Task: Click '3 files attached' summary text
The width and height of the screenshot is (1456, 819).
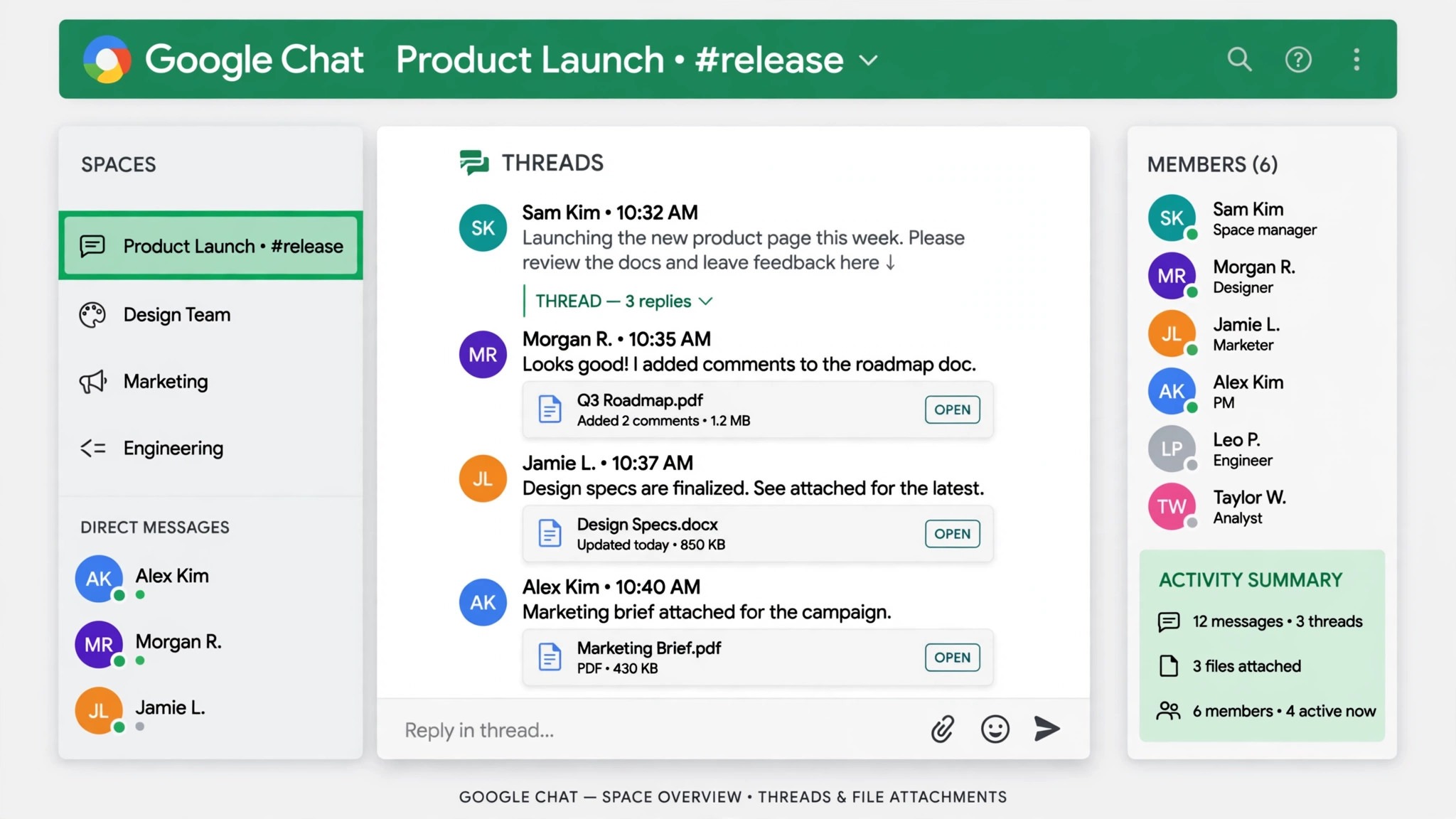Action: pyautogui.click(x=1247, y=666)
